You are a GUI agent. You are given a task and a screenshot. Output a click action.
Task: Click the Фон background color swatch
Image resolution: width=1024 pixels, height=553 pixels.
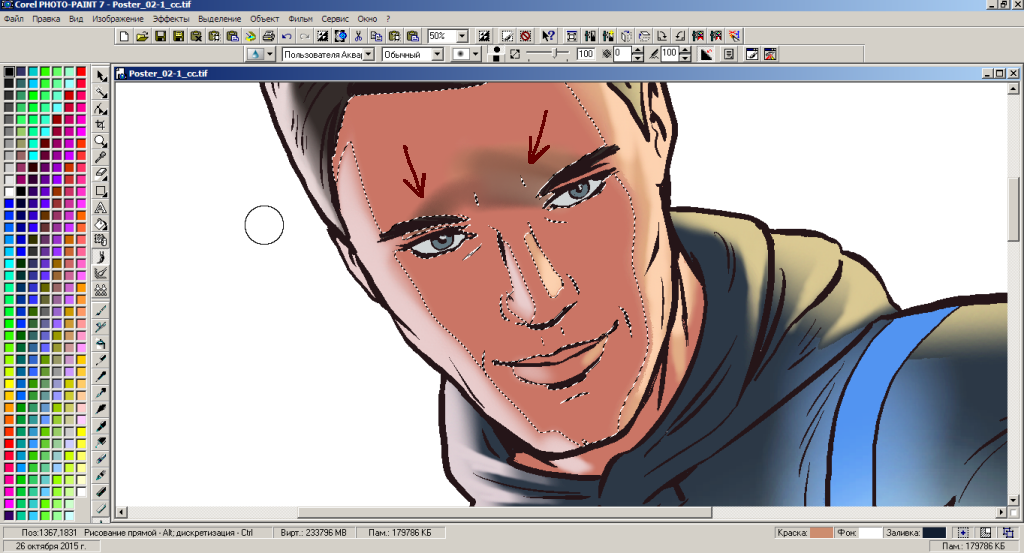(x=871, y=533)
